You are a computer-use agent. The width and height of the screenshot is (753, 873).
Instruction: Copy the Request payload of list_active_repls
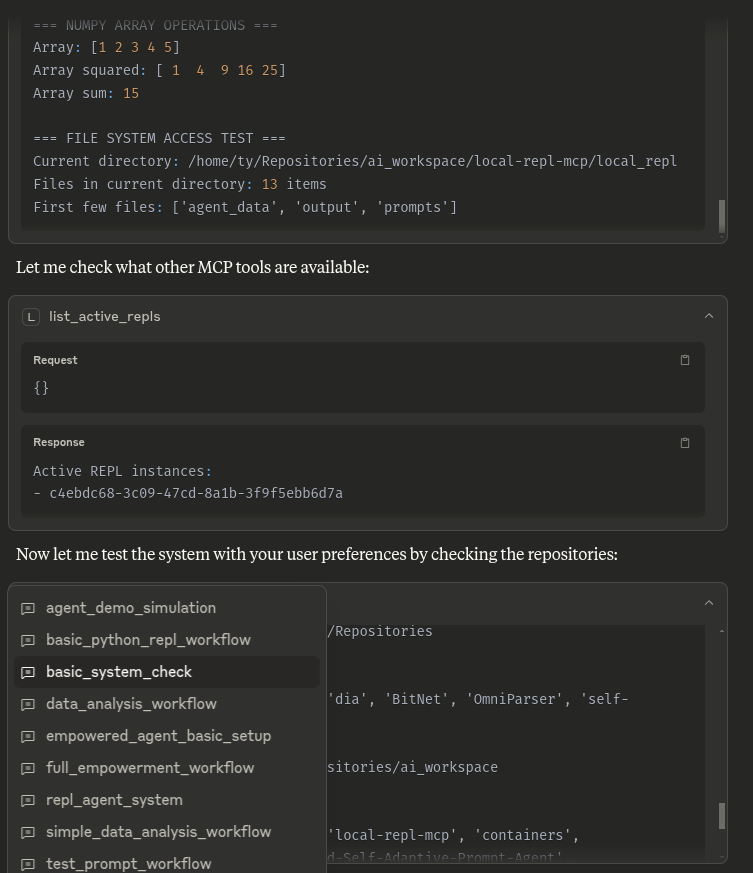tap(685, 360)
